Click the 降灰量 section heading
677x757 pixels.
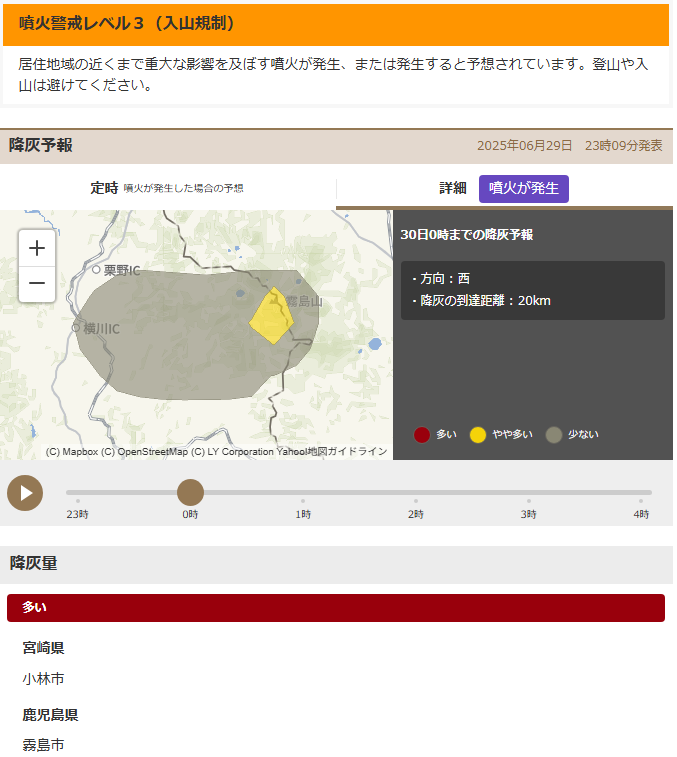(x=33, y=563)
